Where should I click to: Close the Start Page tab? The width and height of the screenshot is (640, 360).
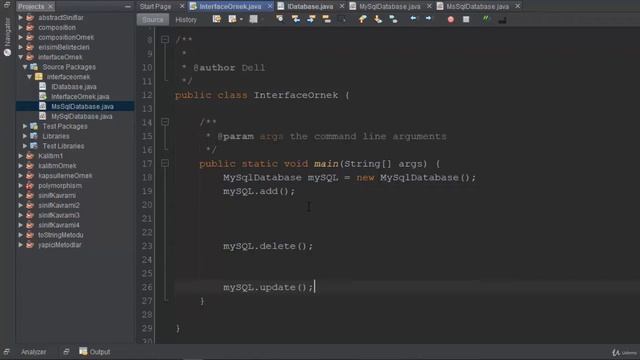182,7
